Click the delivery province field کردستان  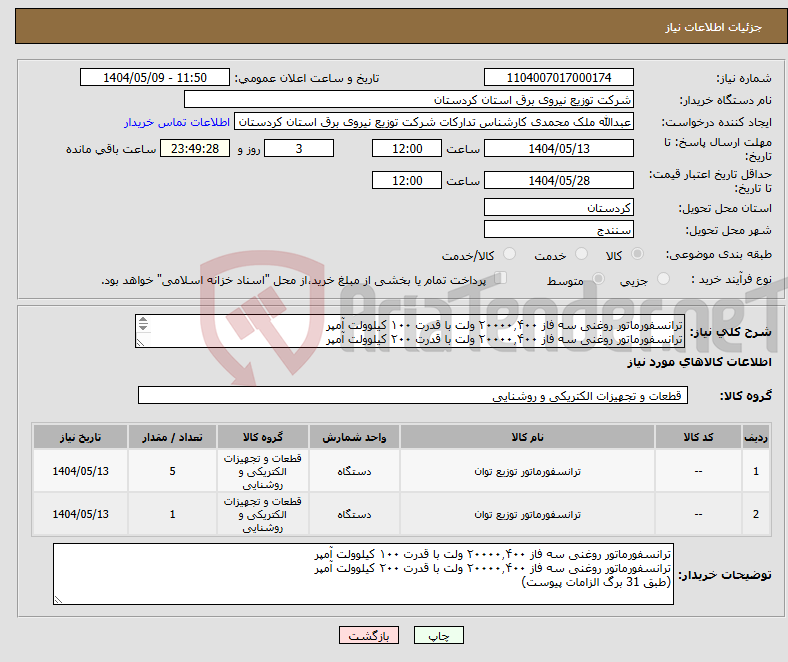click(x=558, y=208)
